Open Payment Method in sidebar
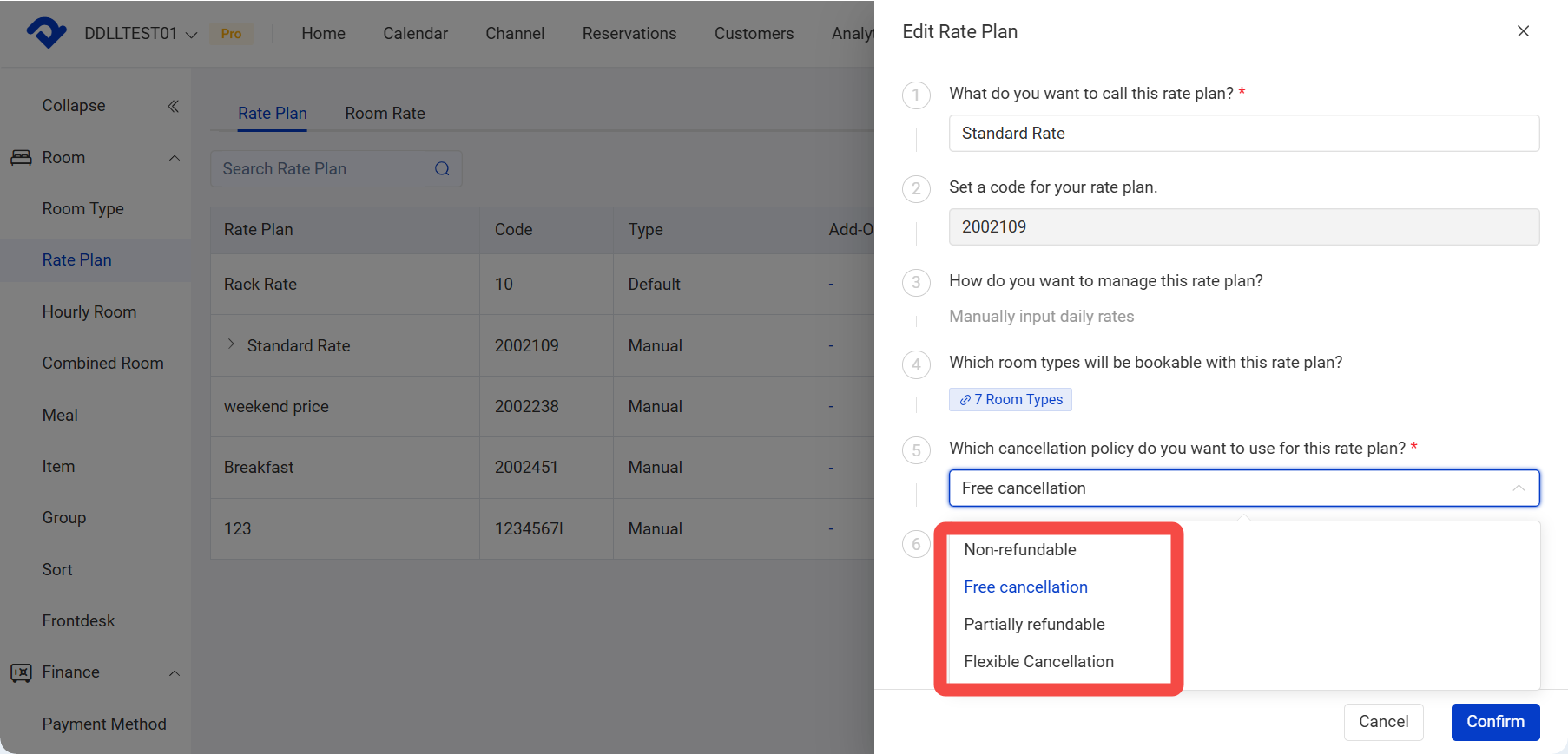This screenshot has width=1568, height=754. tap(104, 724)
